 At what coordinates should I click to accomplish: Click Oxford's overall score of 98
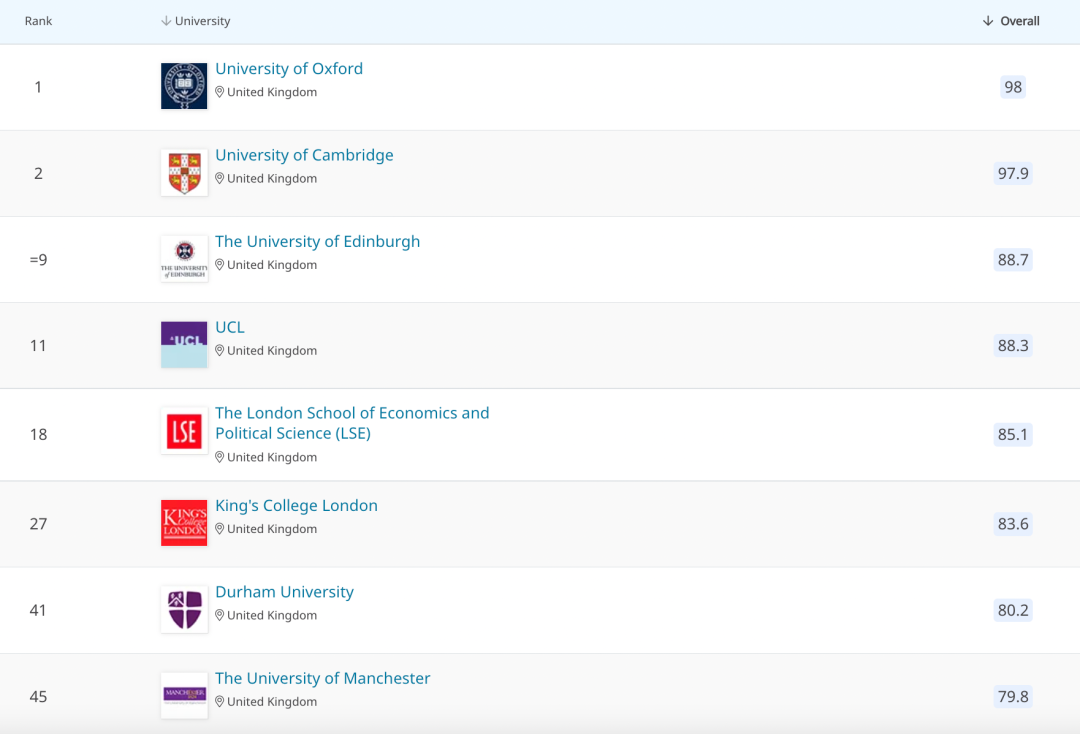tap(1013, 87)
